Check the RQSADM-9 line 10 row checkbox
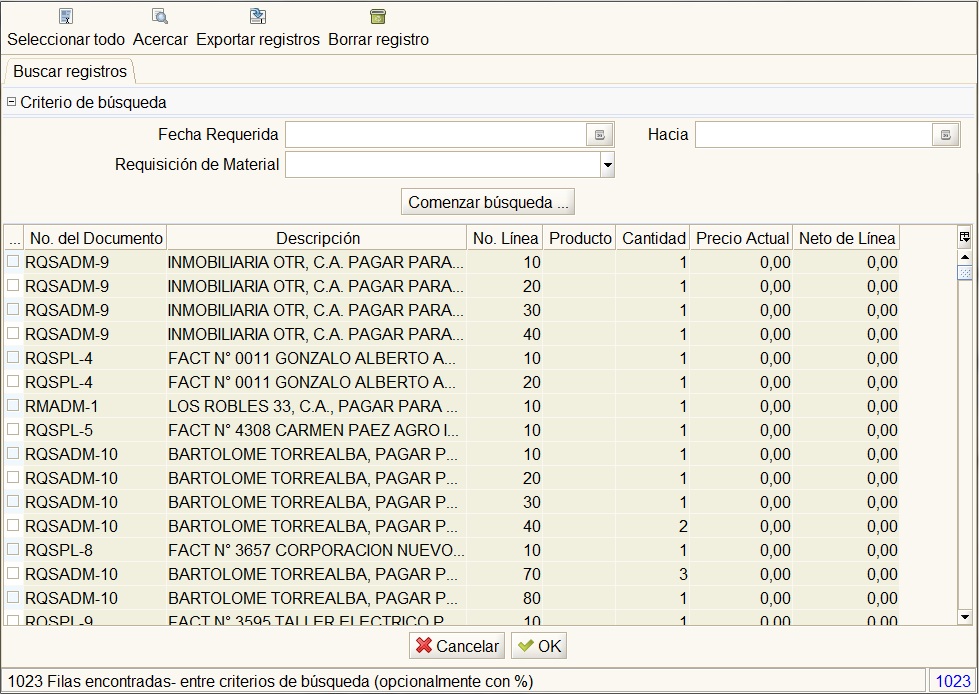Viewport: 979px width, 694px height. pyautogui.click(x=13, y=261)
